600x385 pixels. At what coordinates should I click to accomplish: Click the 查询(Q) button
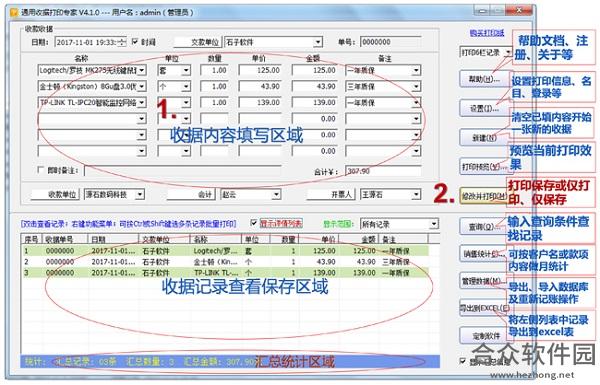pyautogui.click(x=484, y=227)
